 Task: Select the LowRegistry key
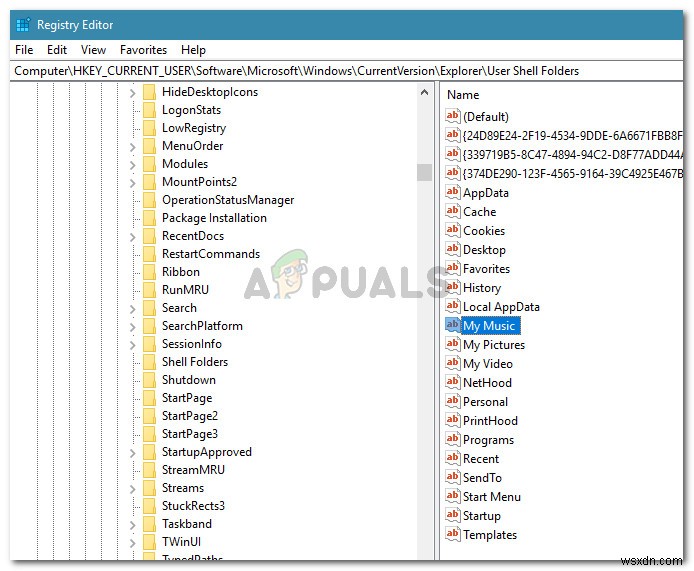click(x=194, y=128)
